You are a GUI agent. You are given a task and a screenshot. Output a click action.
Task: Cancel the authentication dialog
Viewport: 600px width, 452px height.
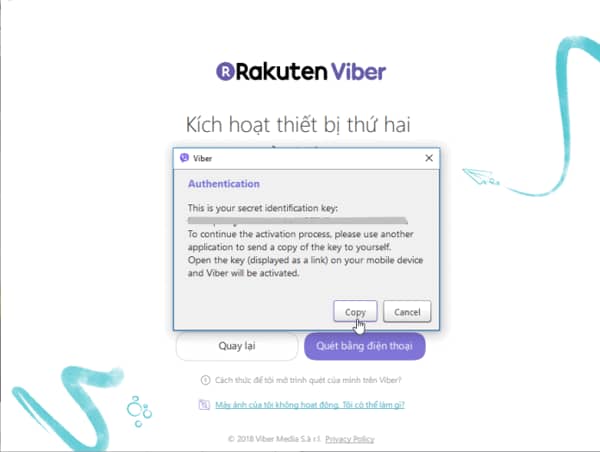[x=407, y=312]
